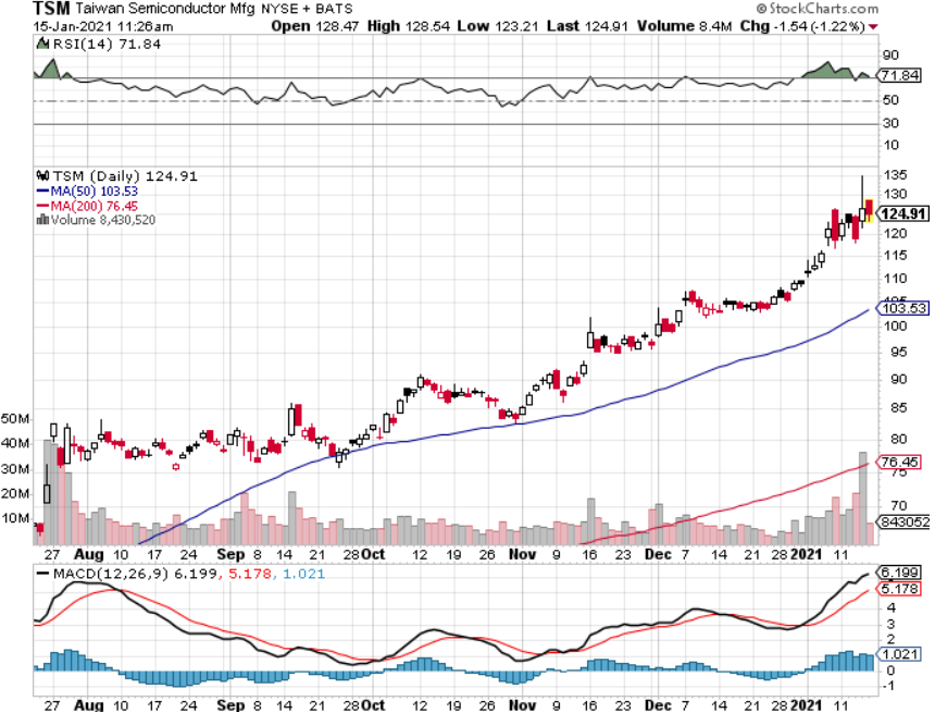Click the High 128.54 value

coord(408,27)
